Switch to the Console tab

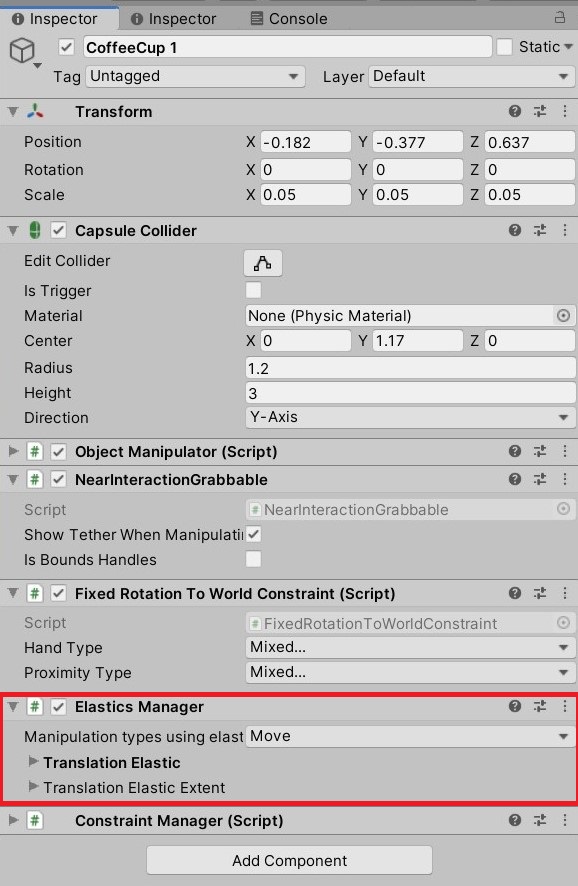pyautogui.click(x=289, y=19)
